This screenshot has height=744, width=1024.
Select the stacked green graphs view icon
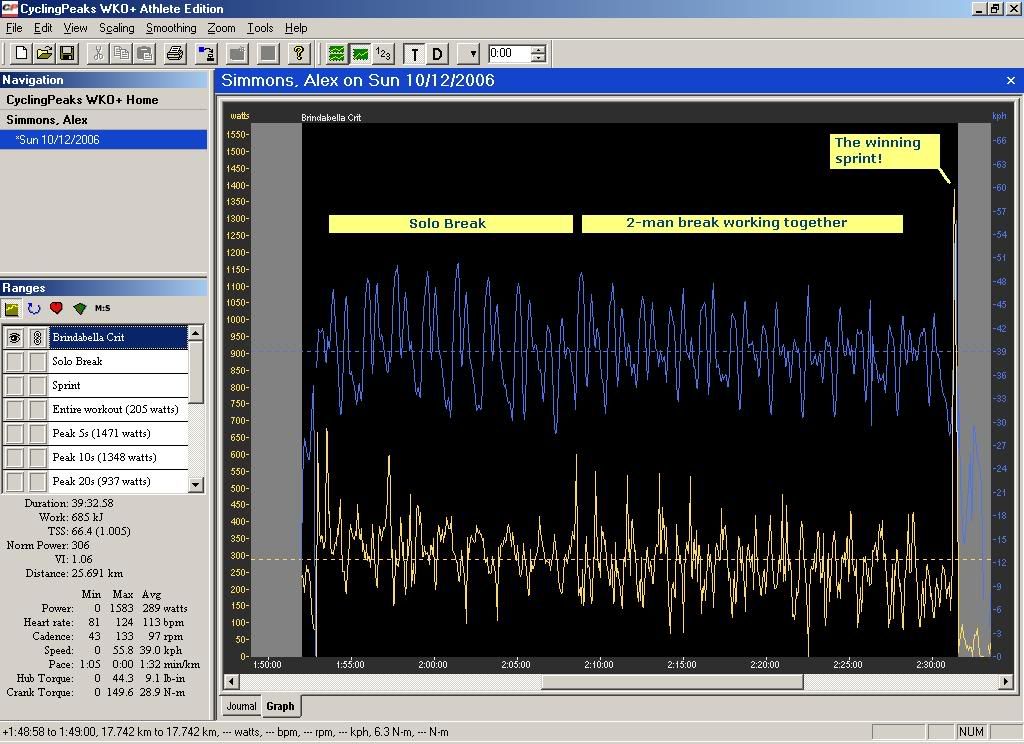pyautogui.click(x=336, y=54)
